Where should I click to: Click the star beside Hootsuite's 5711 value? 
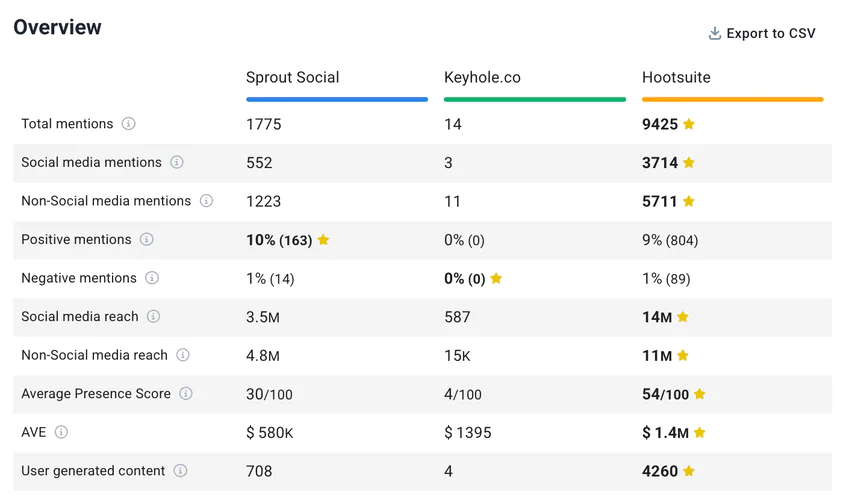pyautogui.click(x=689, y=201)
